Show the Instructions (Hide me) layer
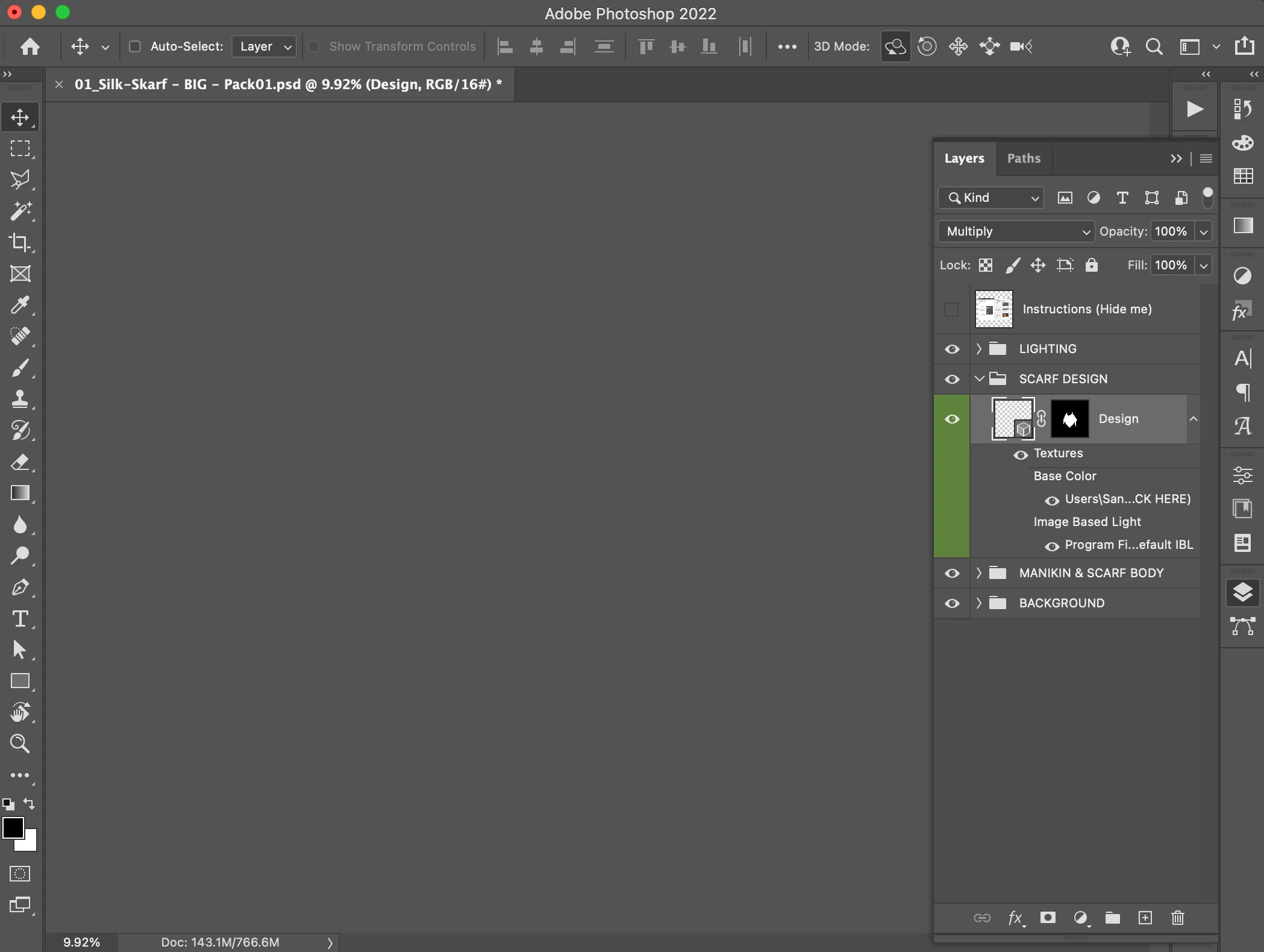Viewport: 1264px width, 952px height. tap(951, 309)
